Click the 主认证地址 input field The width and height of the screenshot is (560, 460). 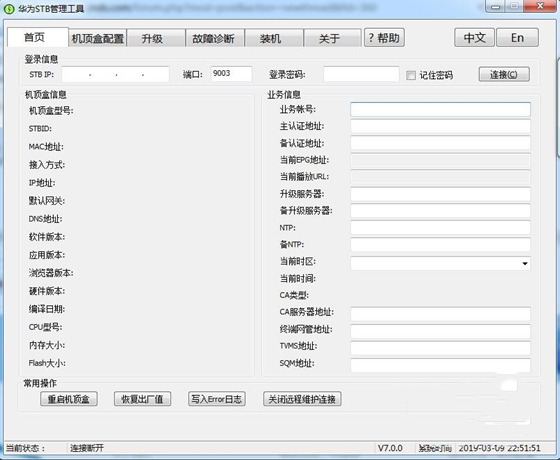(440, 126)
